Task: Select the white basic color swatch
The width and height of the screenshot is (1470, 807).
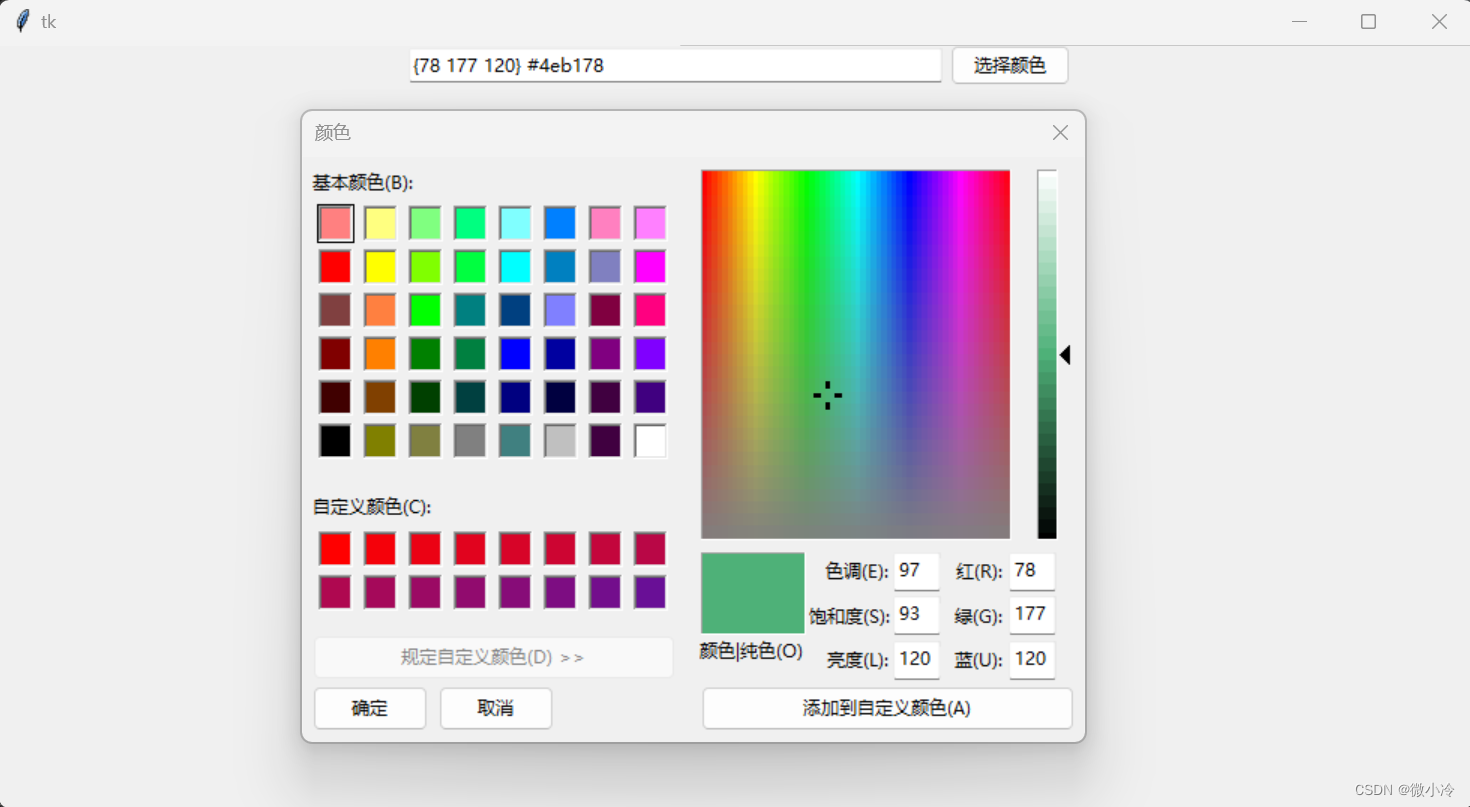Action: [x=650, y=441]
